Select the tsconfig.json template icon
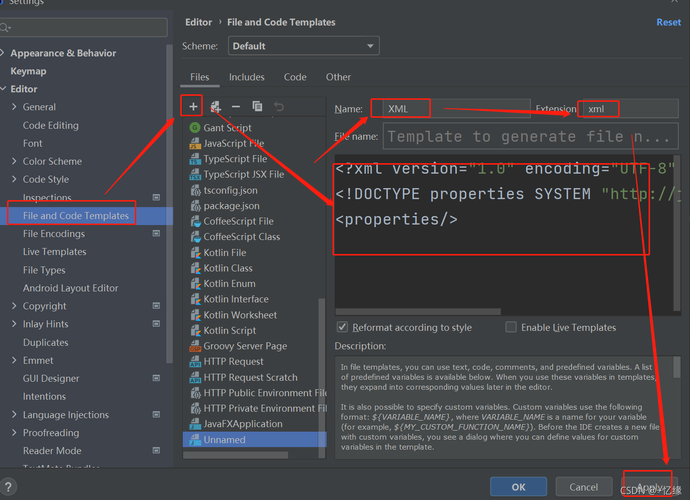 point(195,190)
